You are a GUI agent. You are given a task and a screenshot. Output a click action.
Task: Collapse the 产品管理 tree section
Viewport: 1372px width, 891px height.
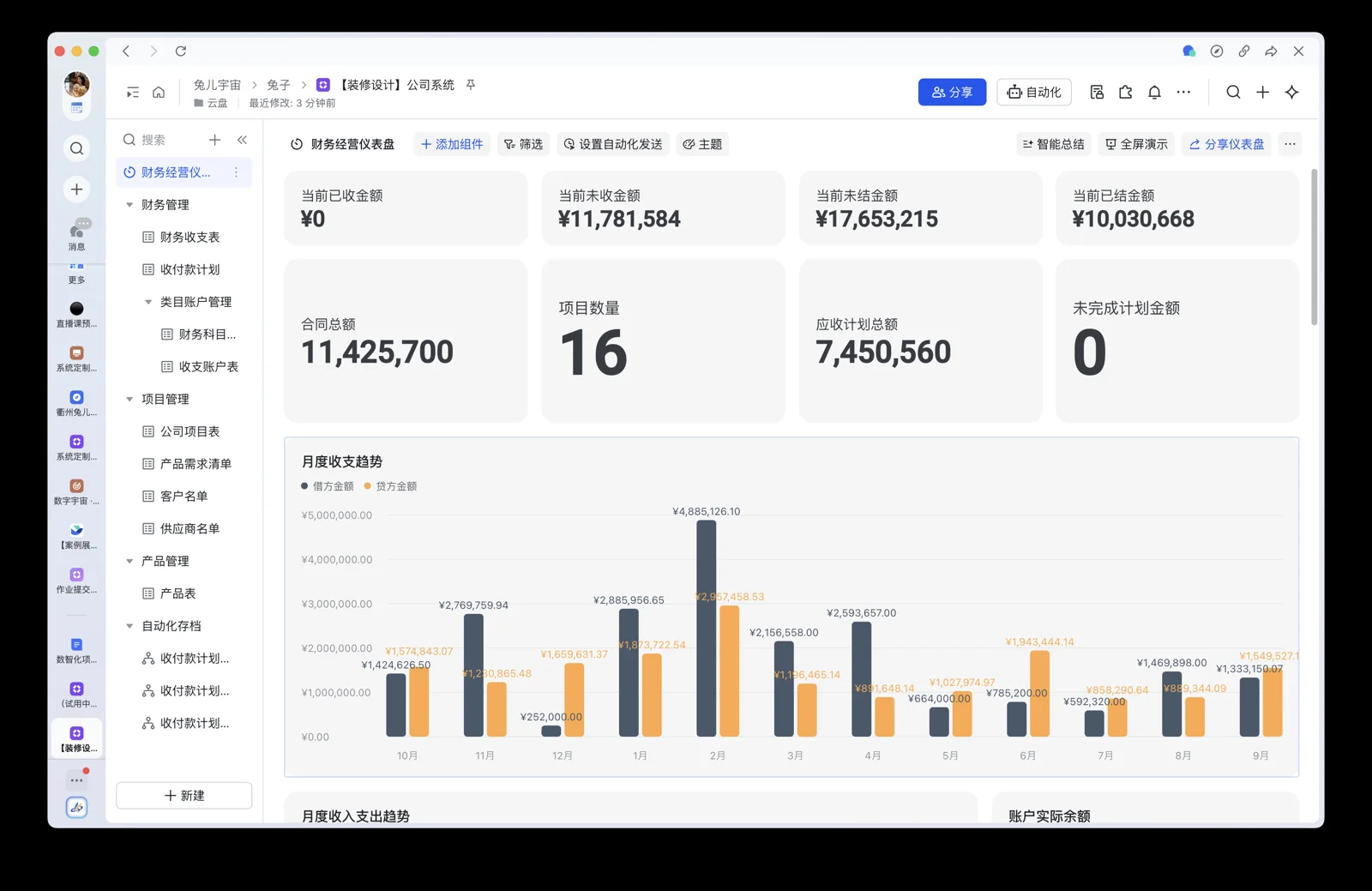coord(129,562)
